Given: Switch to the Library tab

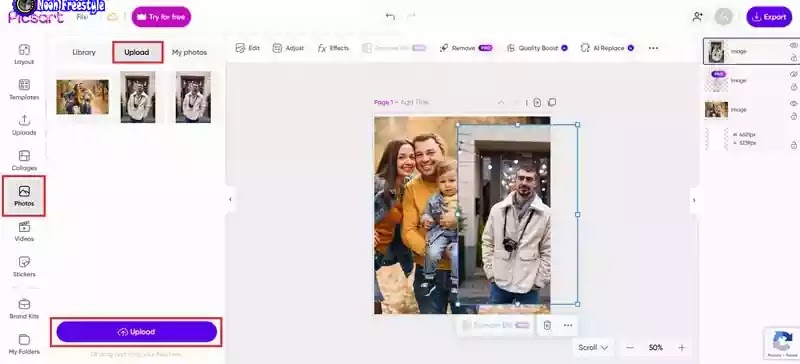Looking at the screenshot, I should point(84,52).
